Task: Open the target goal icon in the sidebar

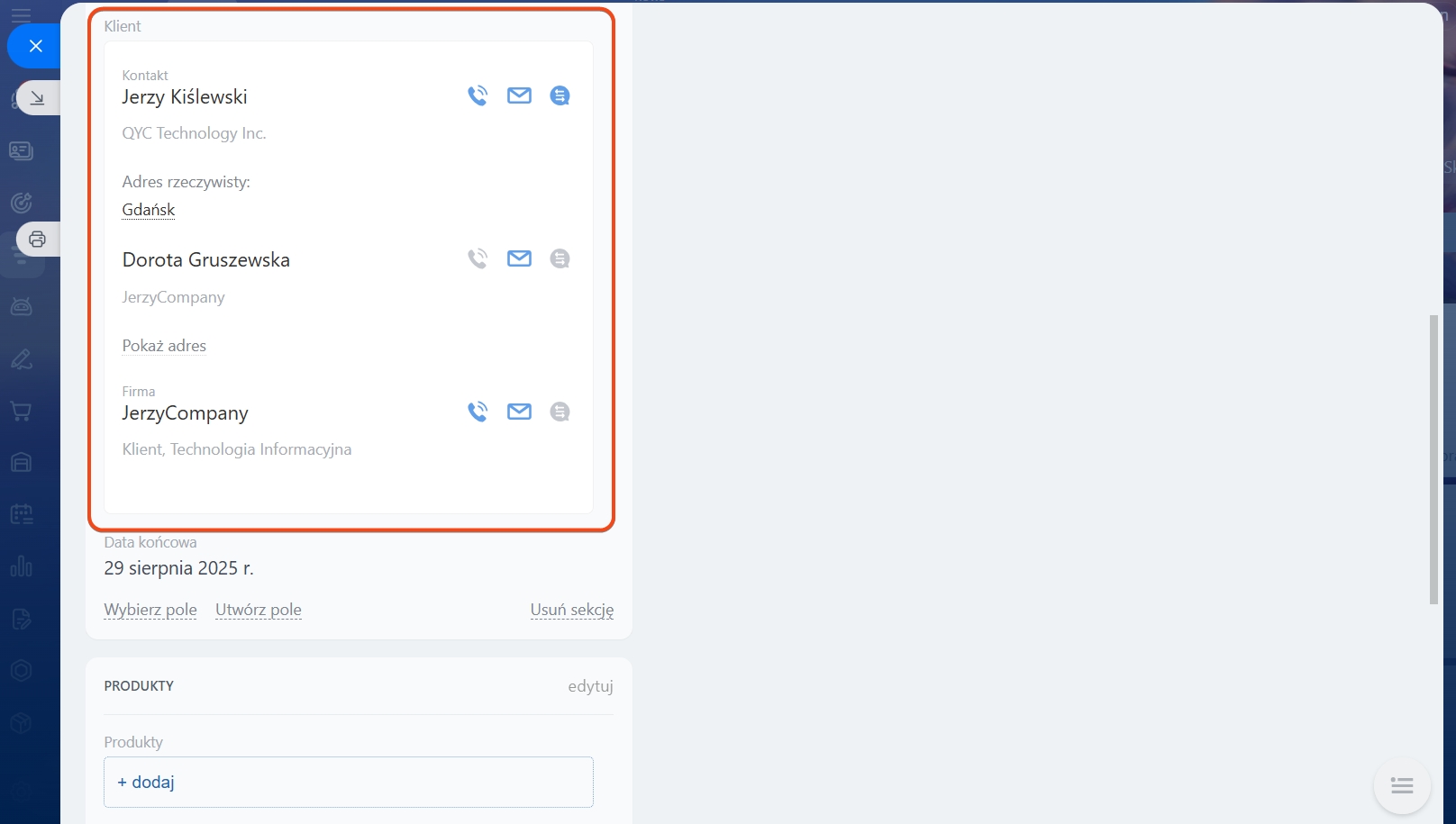Action: (x=22, y=203)
